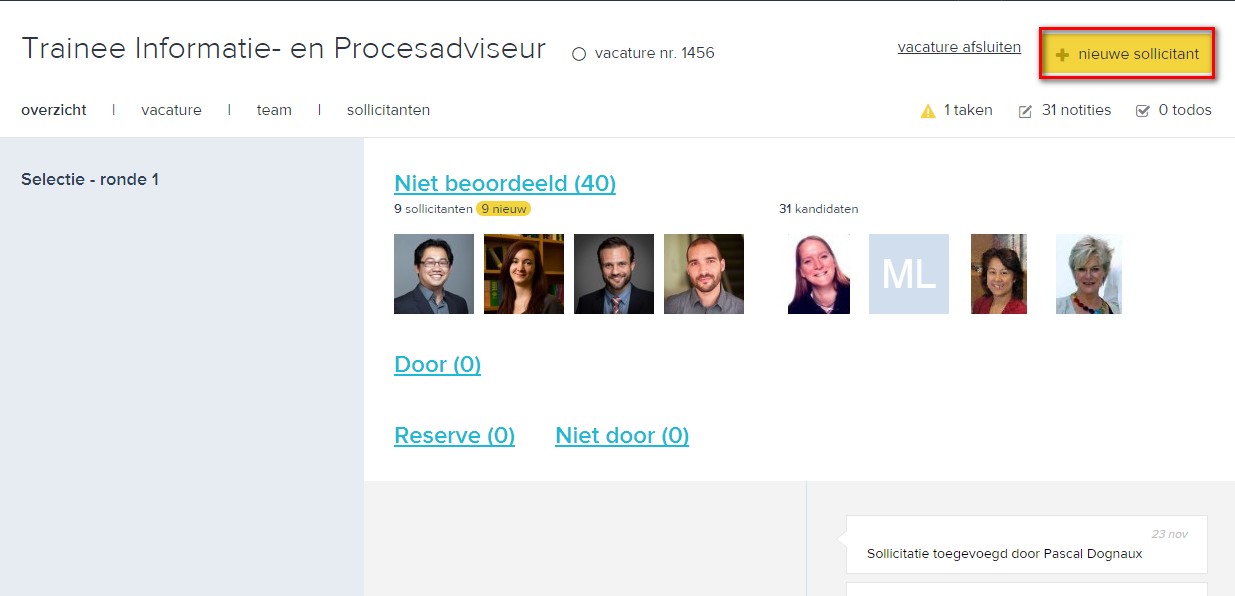Open the notities pencil icon
The height and width of the screenshot is (596, 1235).
coord(1025,111)
